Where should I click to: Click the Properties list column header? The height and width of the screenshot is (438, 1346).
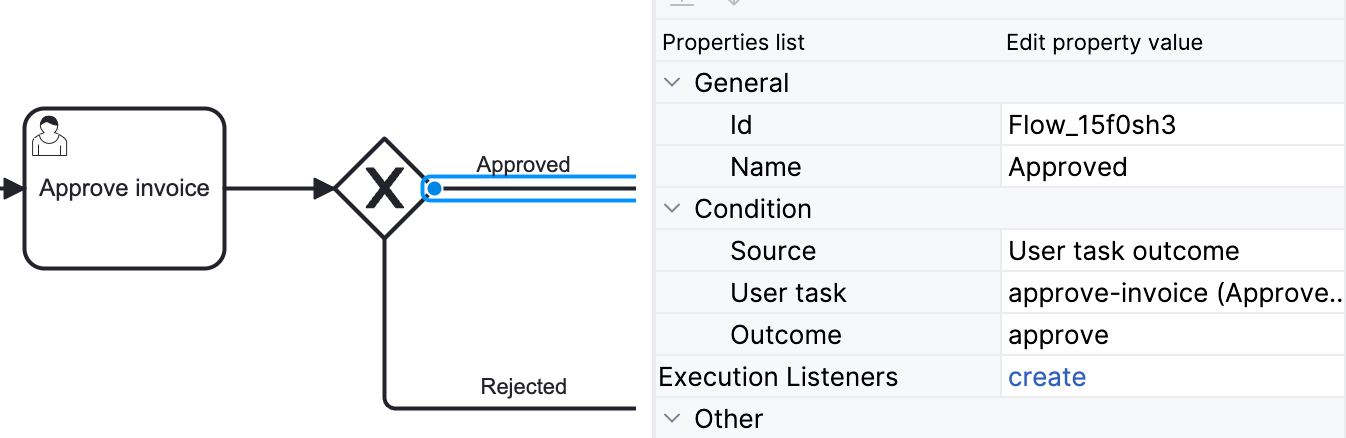coord(733,43)
